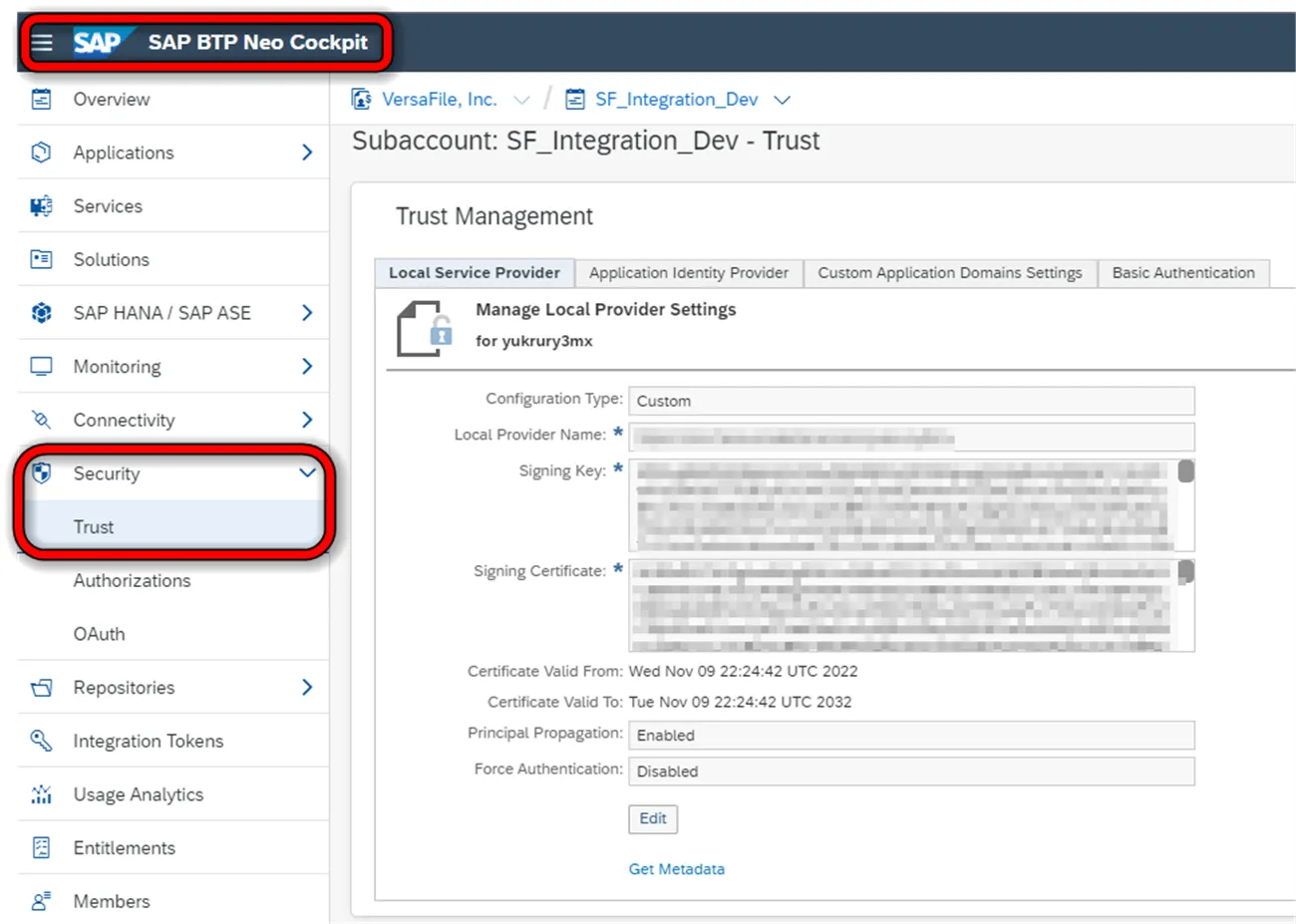Switch to Application Identity Provider tab

pyautogui.click(x=689, y=273)
